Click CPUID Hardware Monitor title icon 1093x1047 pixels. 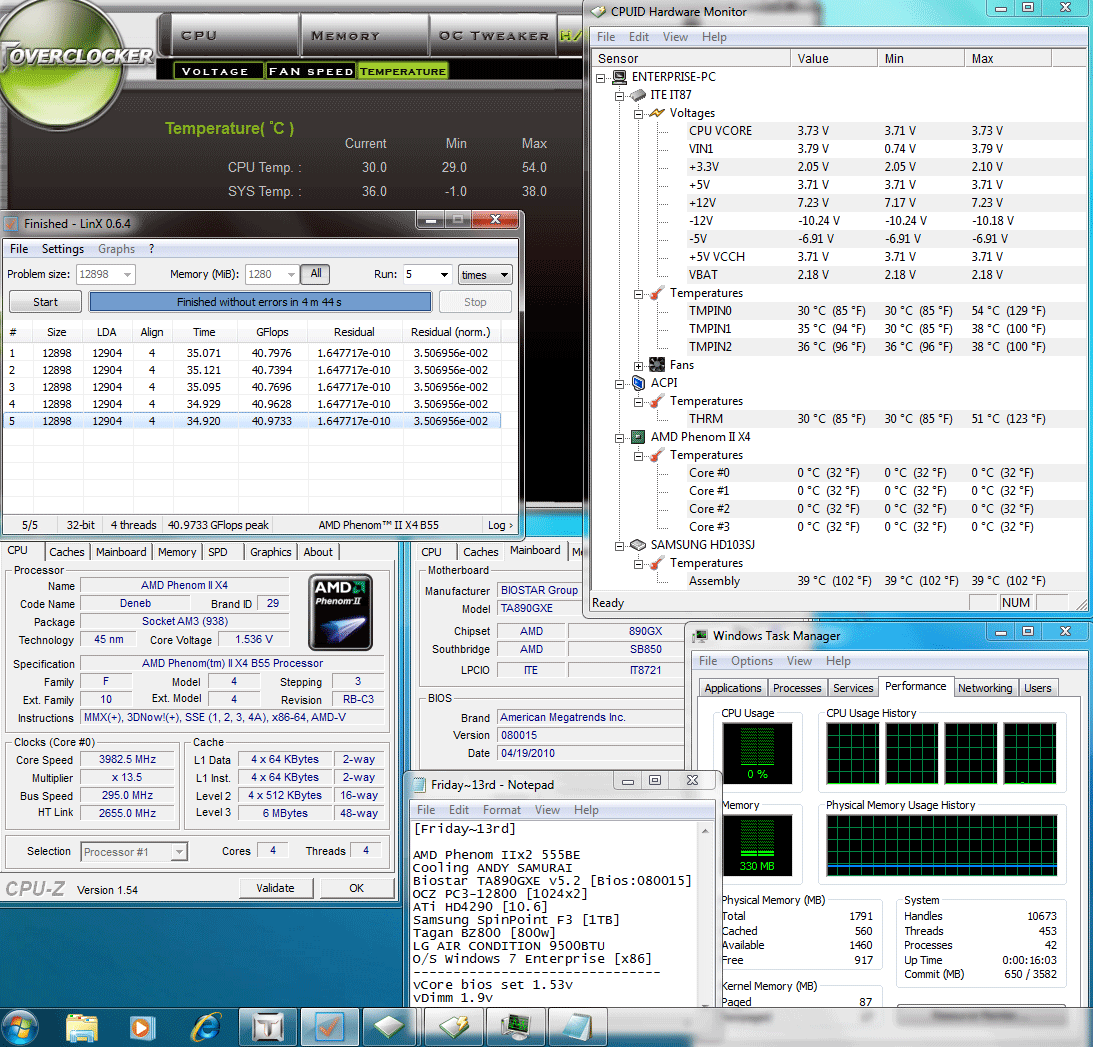click(598, 12)
